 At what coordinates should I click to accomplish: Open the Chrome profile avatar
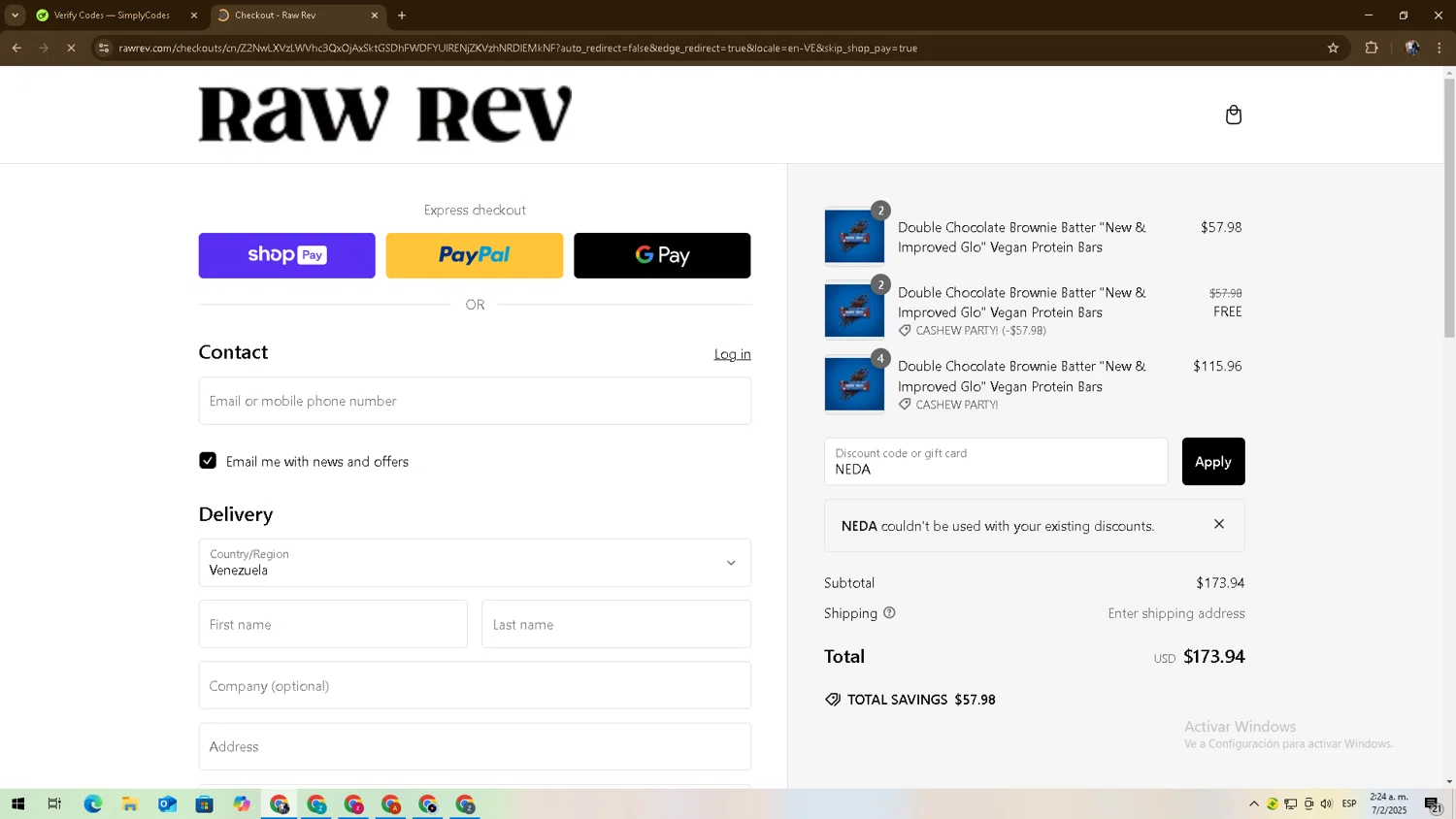click(x=1412, y=48)
